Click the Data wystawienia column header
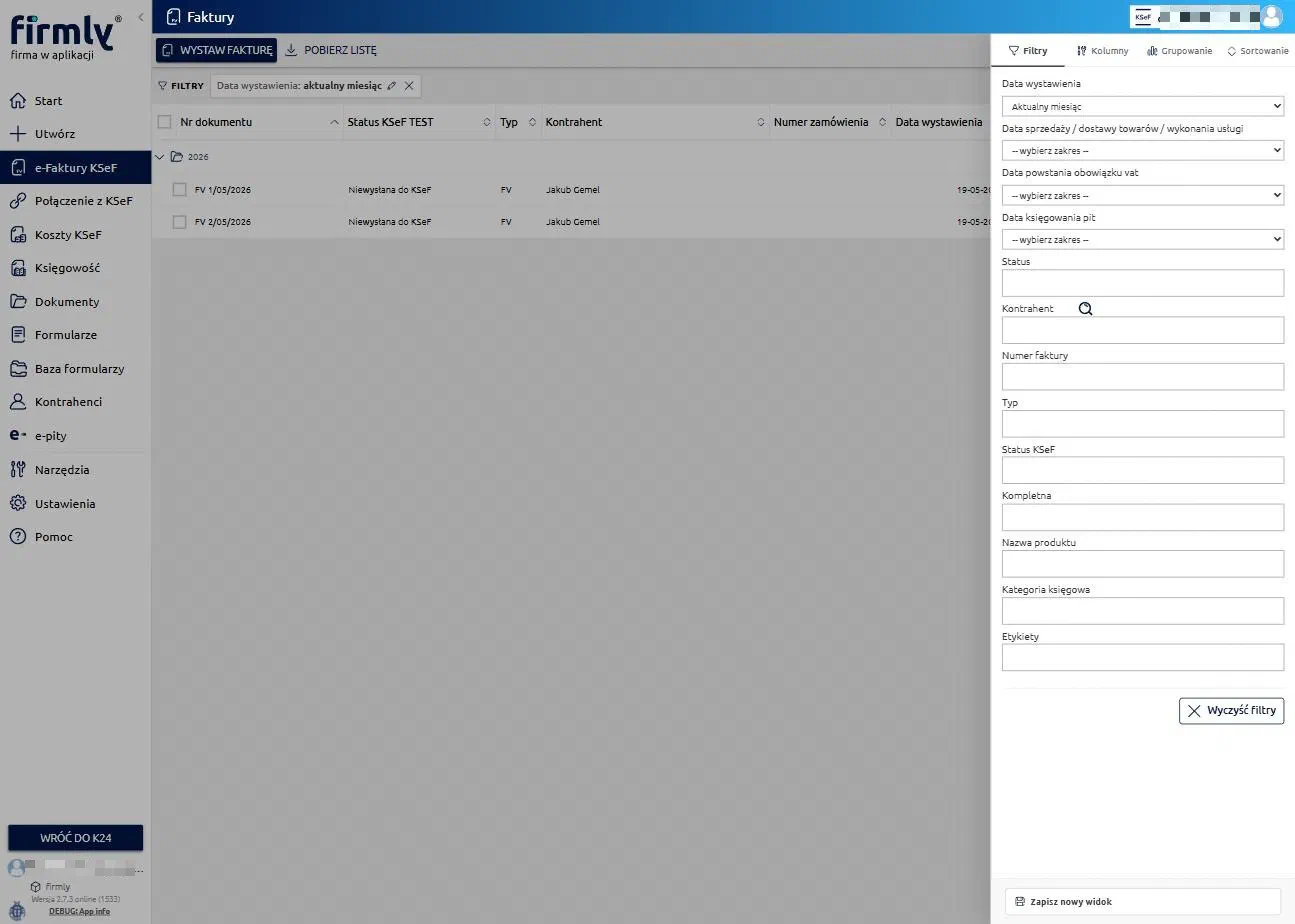This screenshot has width=1295, height=924. coord(938,122)
